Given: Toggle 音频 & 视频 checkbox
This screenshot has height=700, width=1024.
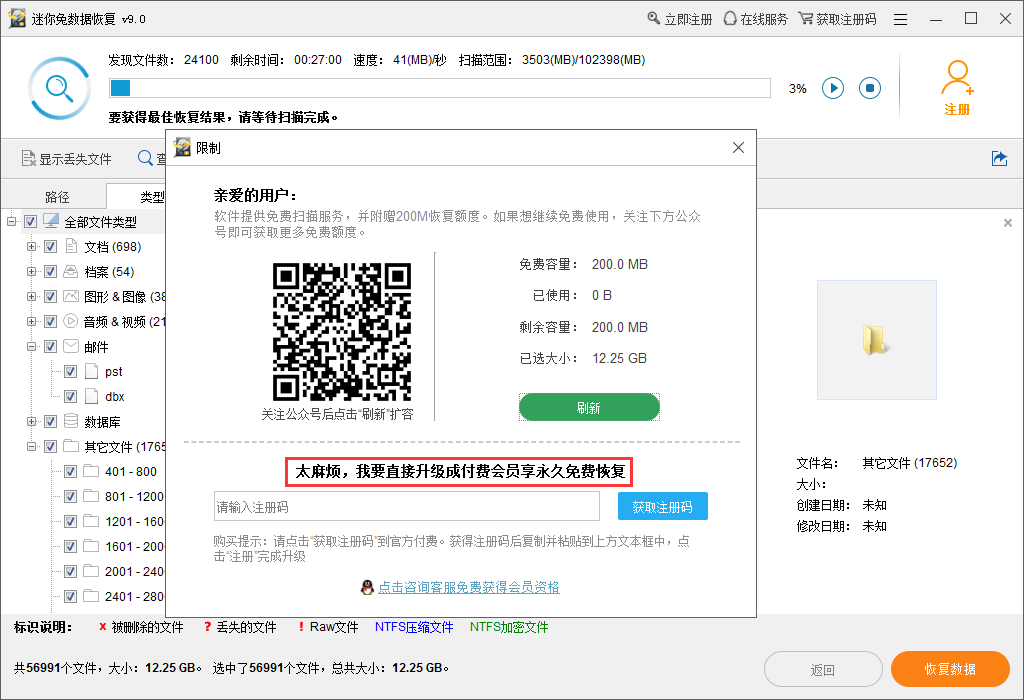Looking at the screenshot, I should pyautogui.click(x=50, y=321).
